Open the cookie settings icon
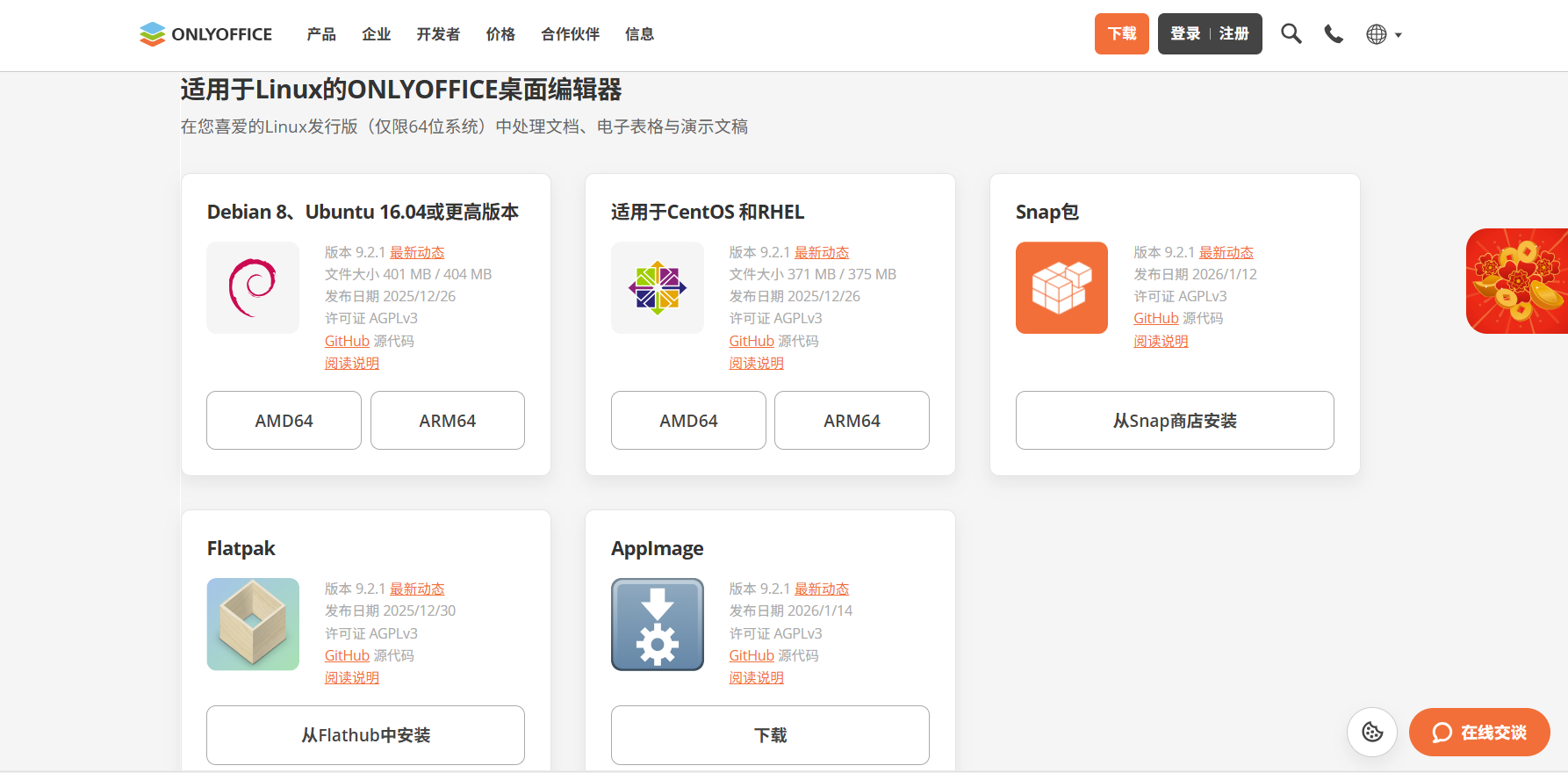This screenshot has height=773, width=1568. (1372, 732)
